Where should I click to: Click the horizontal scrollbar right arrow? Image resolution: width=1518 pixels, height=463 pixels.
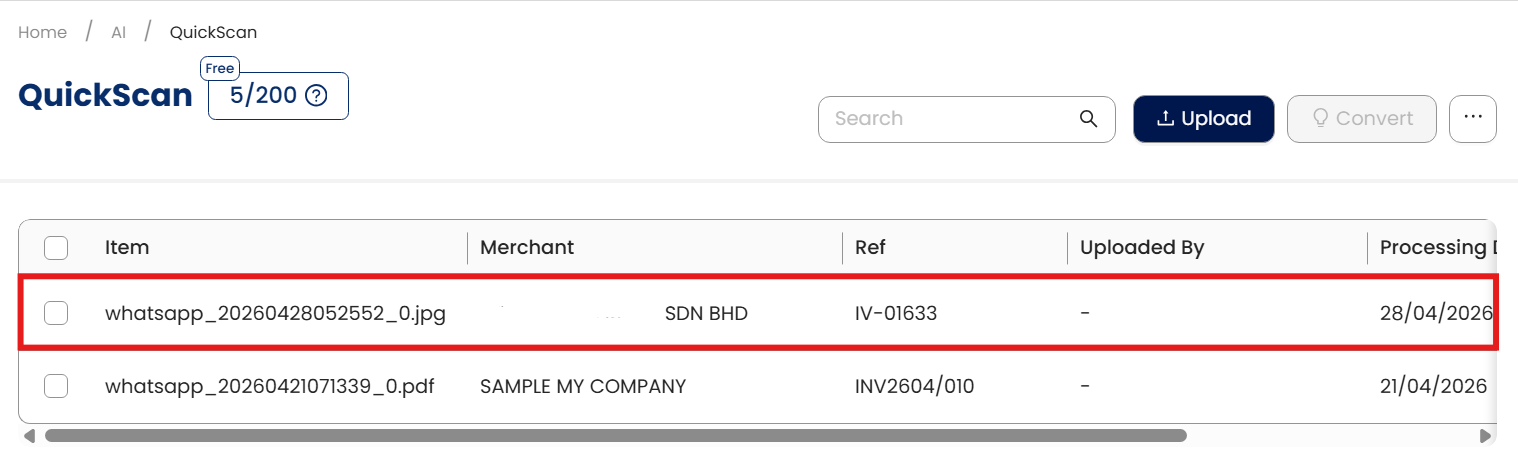click(x=1484, y=436)
